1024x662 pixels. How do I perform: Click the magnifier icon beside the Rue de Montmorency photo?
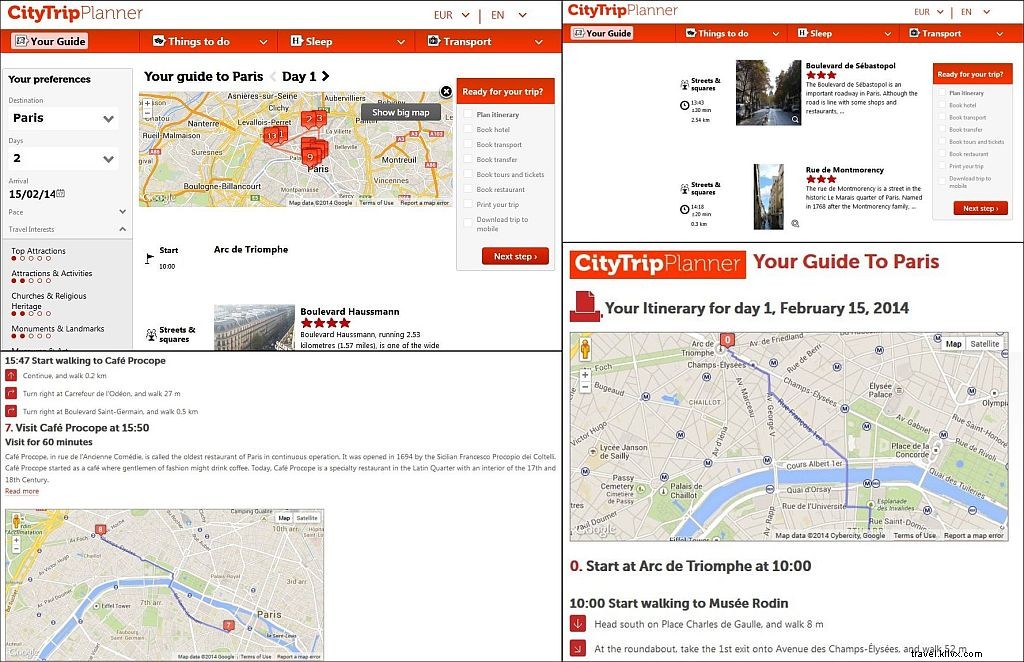(795, 223)
